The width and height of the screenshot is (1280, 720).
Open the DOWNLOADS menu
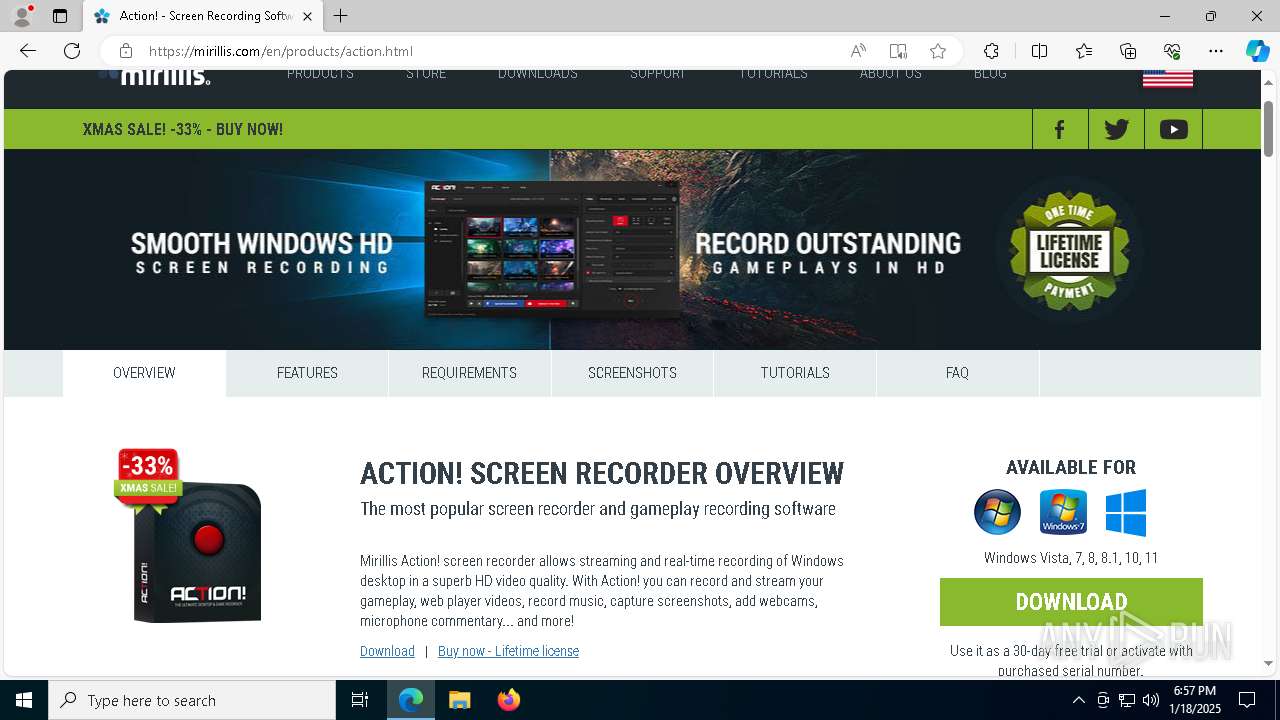point(538,75)
